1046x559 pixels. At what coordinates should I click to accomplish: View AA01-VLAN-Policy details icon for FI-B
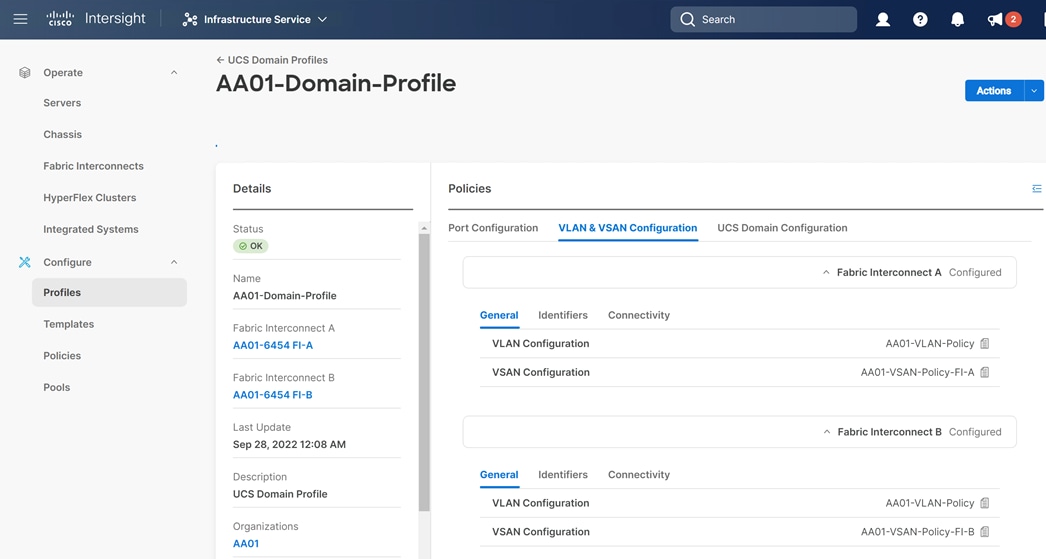[x=985, y=503]
